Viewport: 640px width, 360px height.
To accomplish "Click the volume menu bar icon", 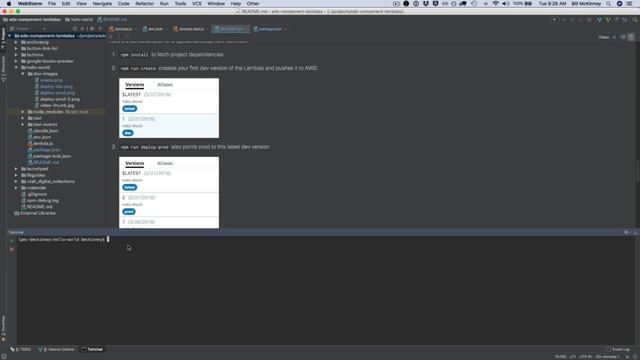I will (506, 4).
